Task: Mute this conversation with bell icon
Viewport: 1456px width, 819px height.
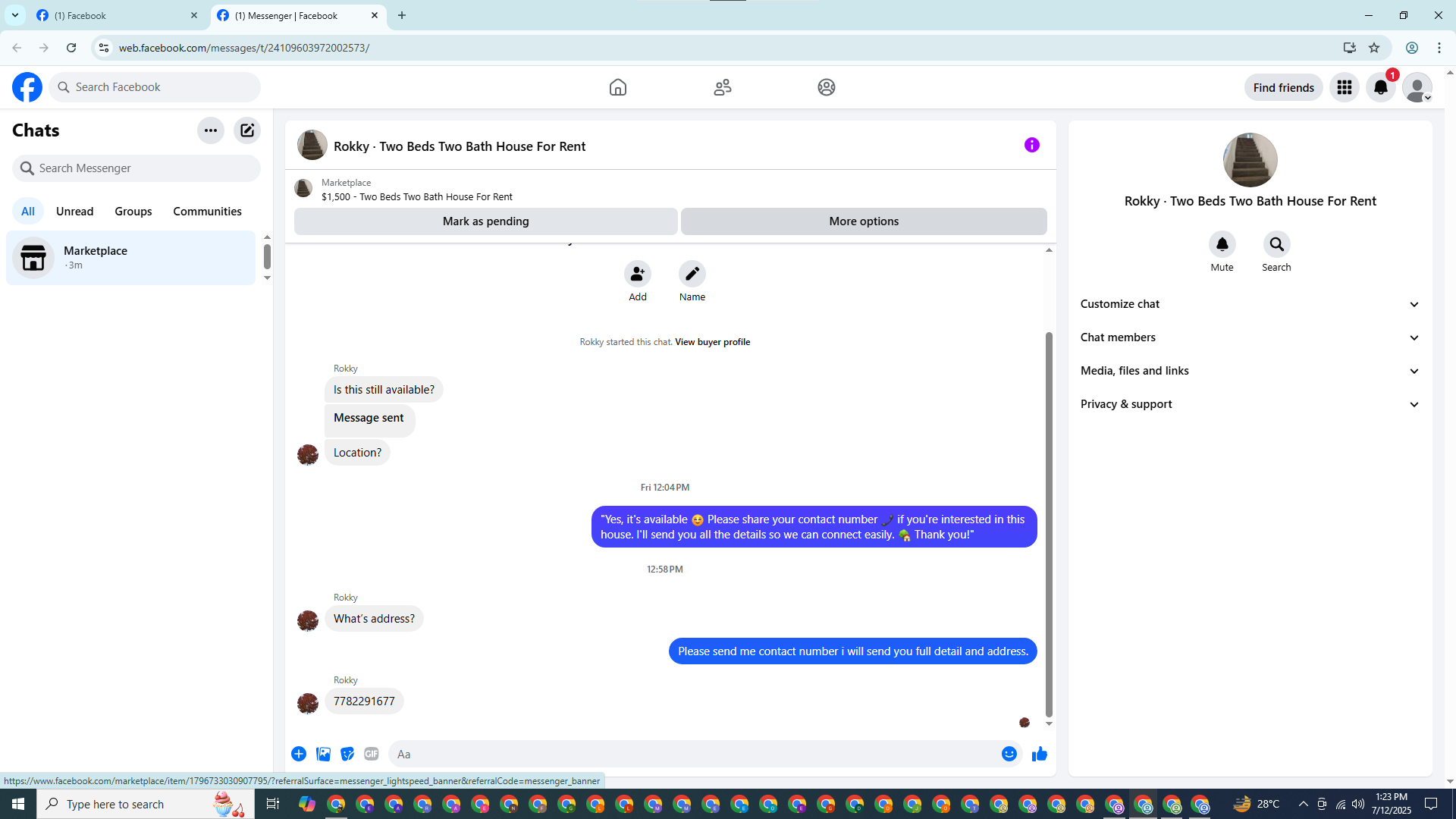Action: coord(1222,244)
